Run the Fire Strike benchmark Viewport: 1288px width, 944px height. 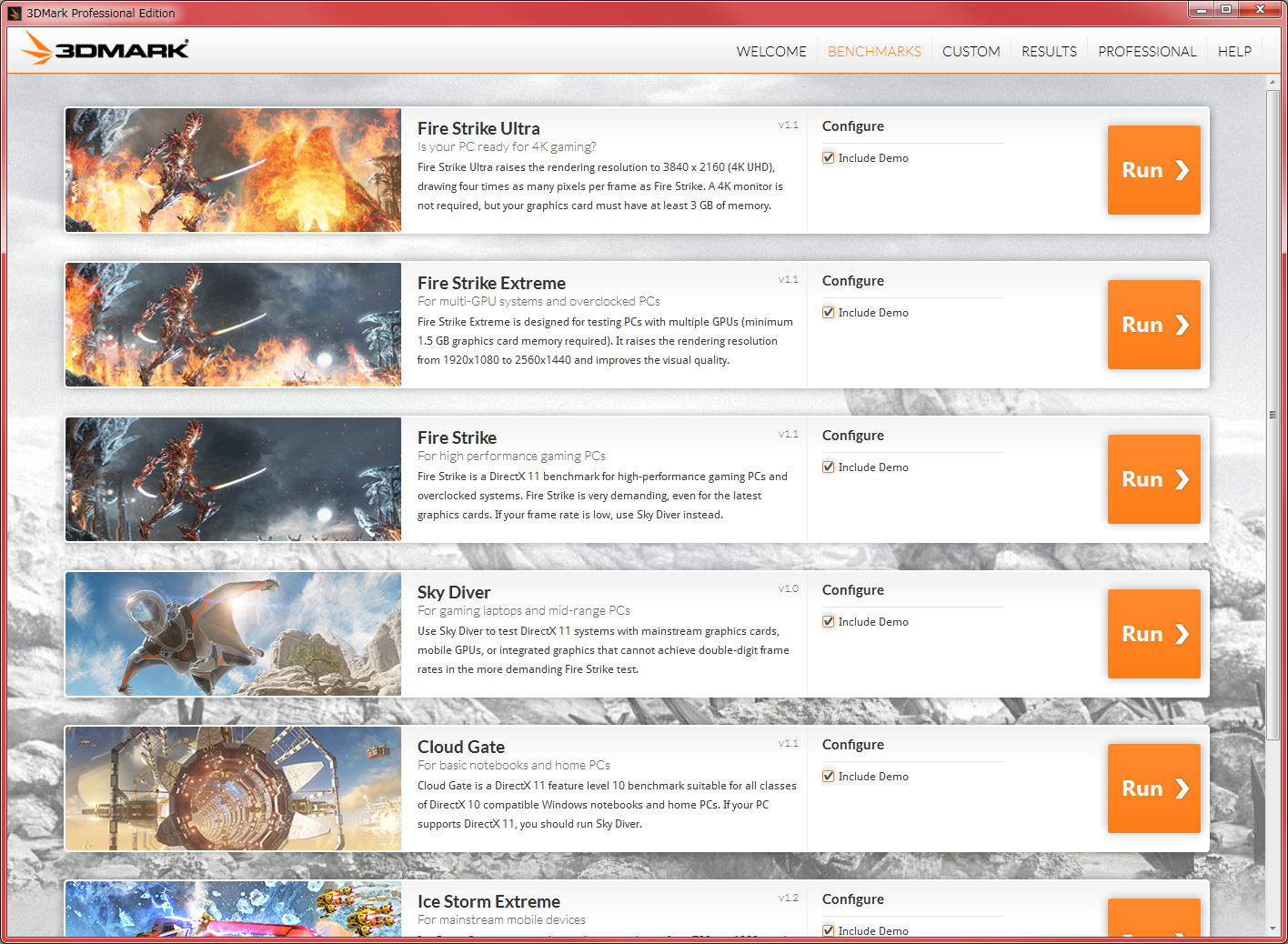click(x=1153, y=479)
